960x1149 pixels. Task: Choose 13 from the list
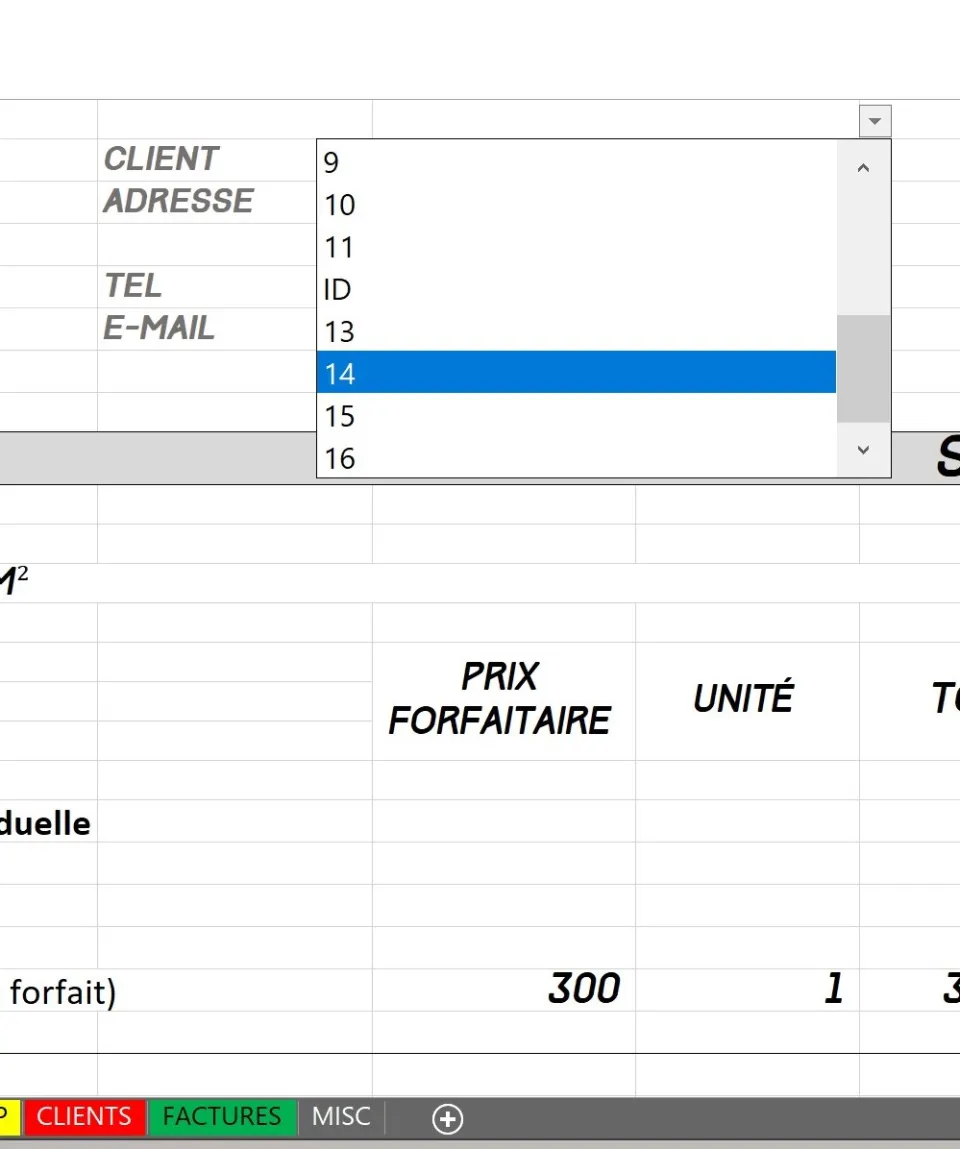tap(576, 331)
